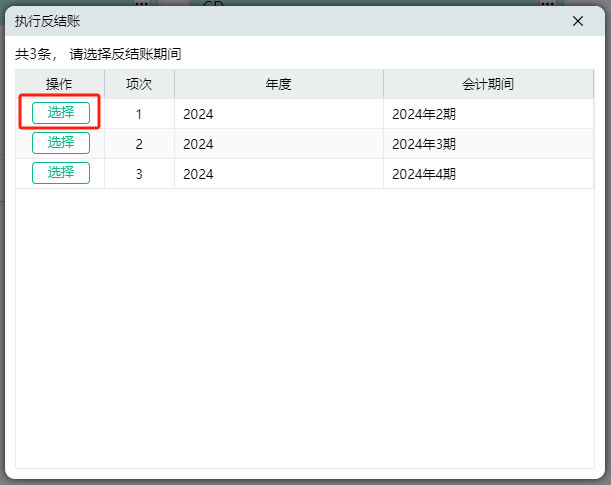
Task: Close the 执行反结账 dialog
Action: (x=578, y=21)
